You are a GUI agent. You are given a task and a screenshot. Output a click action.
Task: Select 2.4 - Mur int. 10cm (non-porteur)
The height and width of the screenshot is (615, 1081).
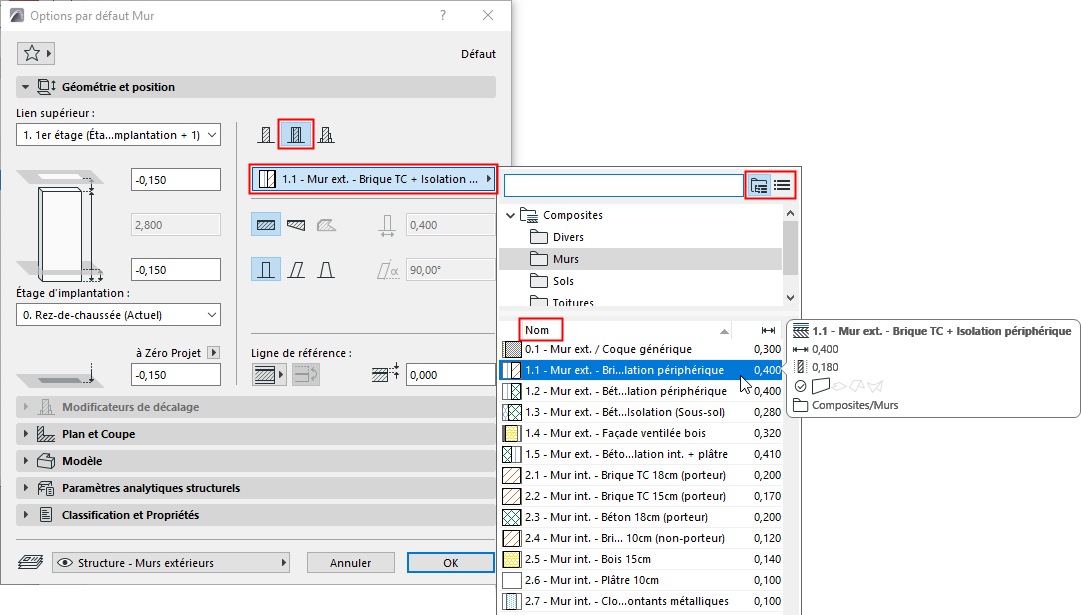(x=641, y=538)
